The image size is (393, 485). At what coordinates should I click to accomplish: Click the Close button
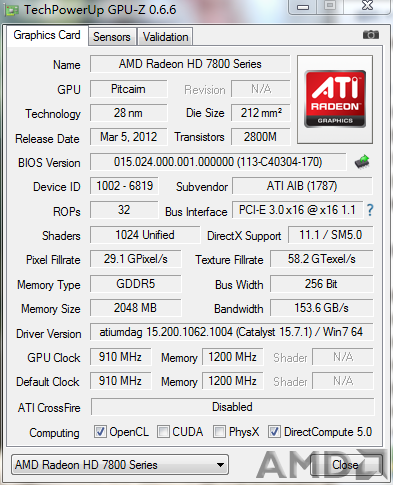coord(345,465)
